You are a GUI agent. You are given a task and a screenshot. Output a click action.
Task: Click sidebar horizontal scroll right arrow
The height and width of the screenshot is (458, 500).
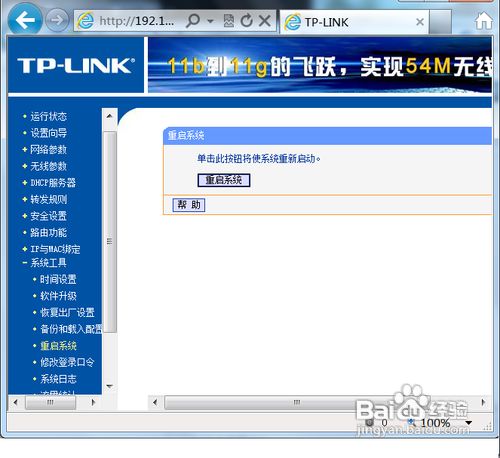[94, 402]
